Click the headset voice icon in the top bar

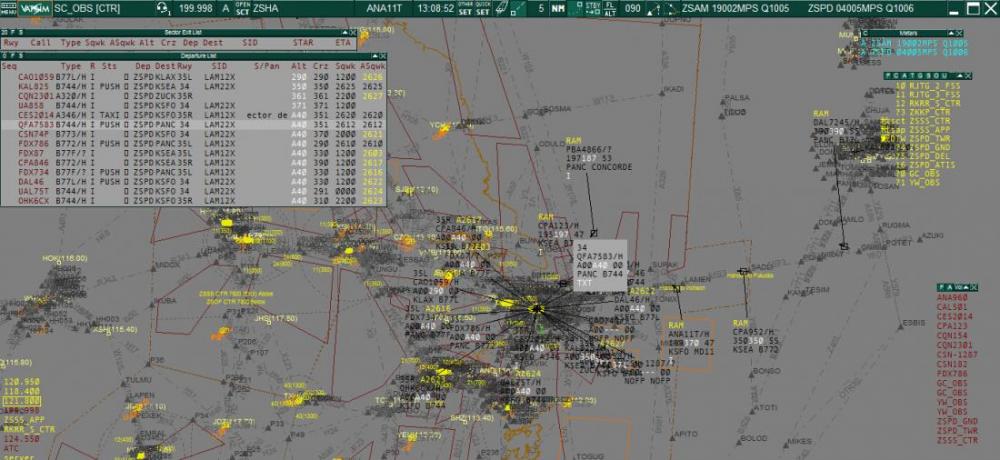[163, 8]
